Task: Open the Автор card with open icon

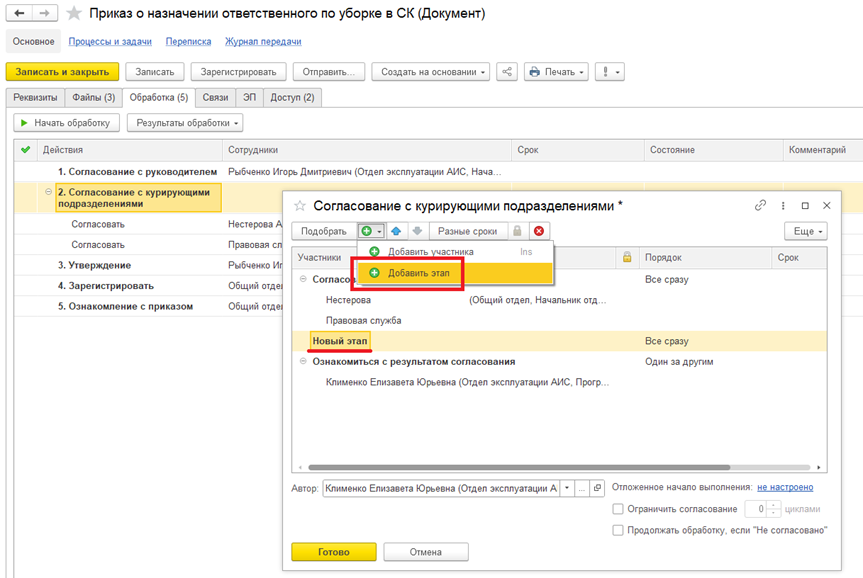Action: pos(597,488)
